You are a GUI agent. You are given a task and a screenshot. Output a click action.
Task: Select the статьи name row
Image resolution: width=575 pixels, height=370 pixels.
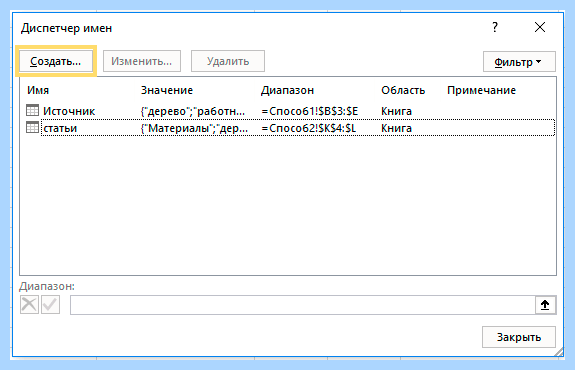click(290, 128)
